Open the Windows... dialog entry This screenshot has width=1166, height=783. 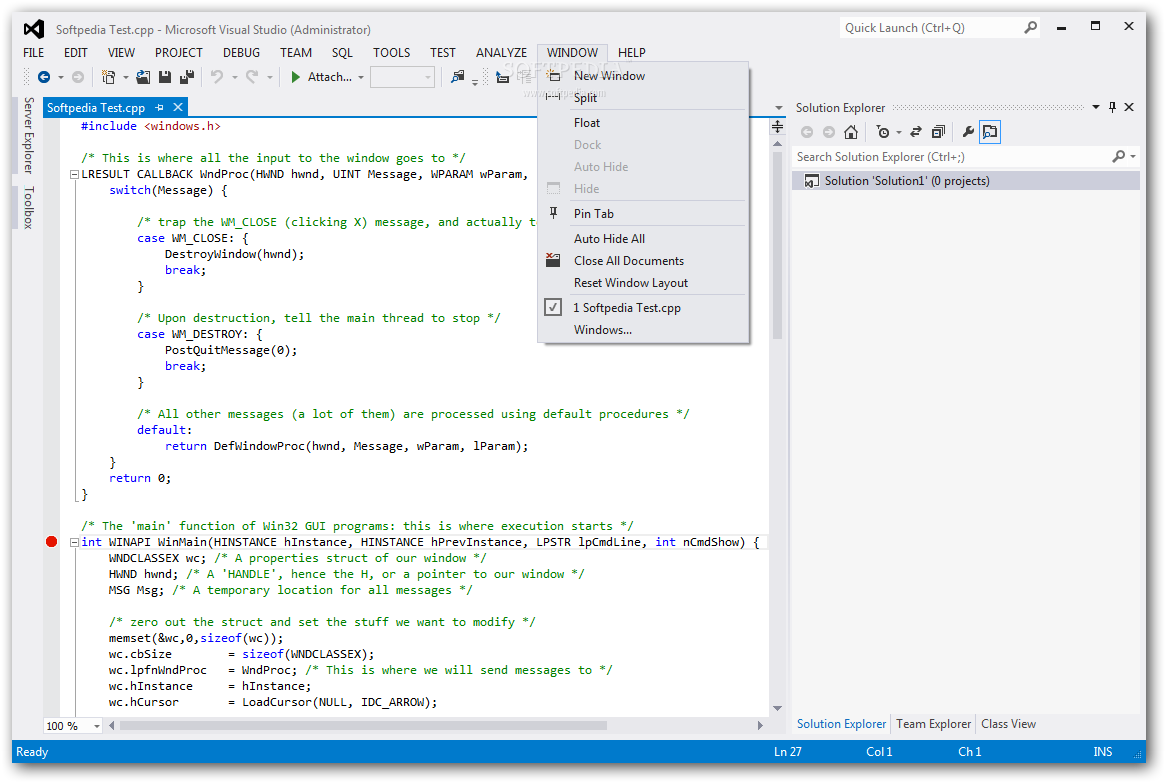tap(642, 329)
